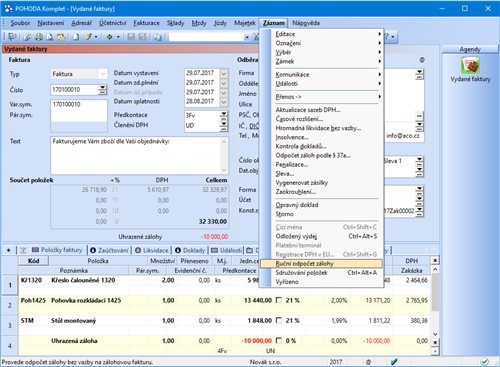The image size is (500, 367).
Task: Click row number 1 selector button
Action: click(10, 285)
